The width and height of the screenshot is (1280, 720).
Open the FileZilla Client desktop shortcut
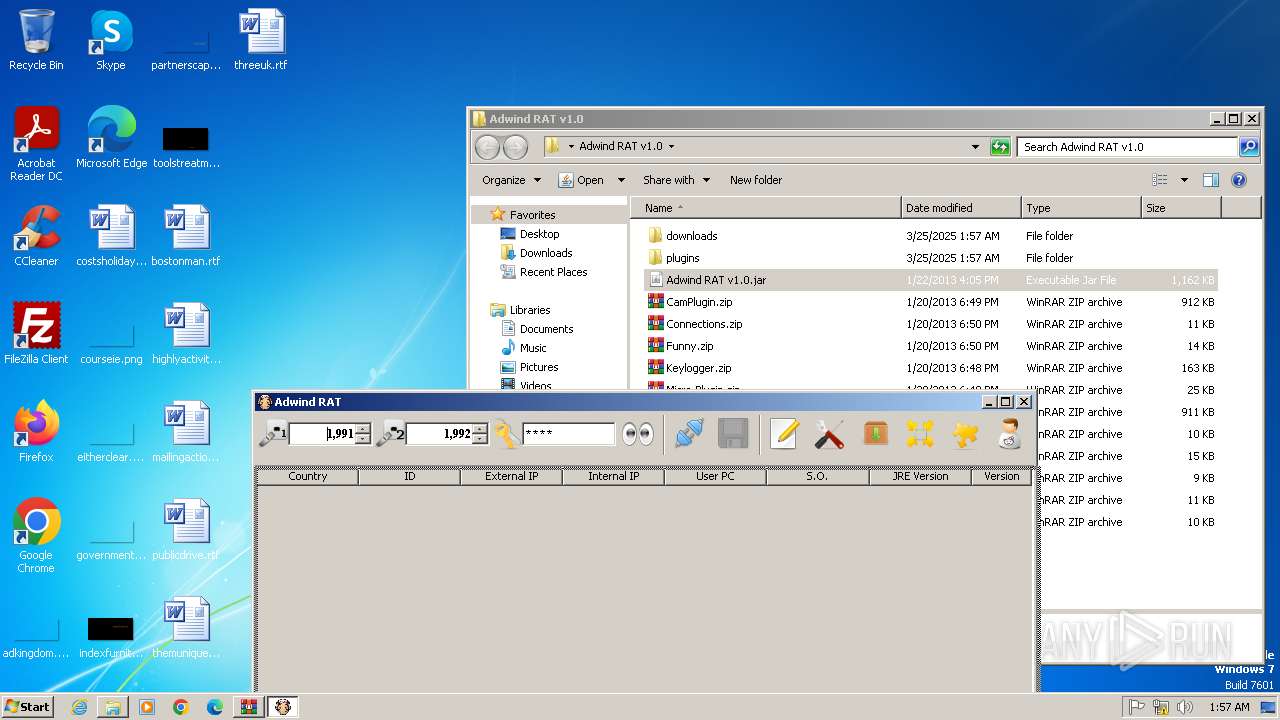[x=36, y=333]
